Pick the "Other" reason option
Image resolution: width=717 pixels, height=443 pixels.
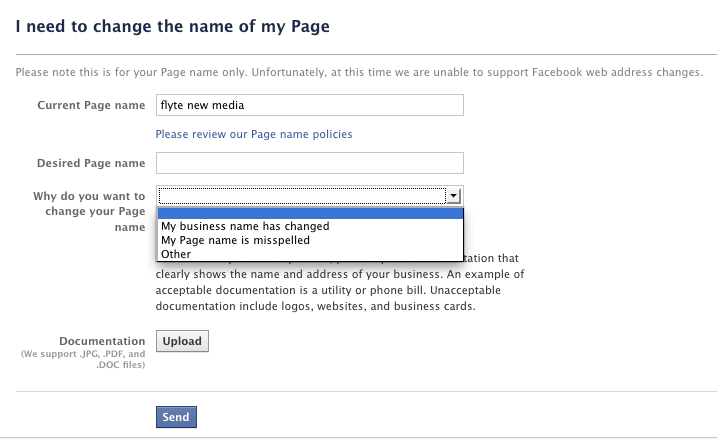coord(176,254)
